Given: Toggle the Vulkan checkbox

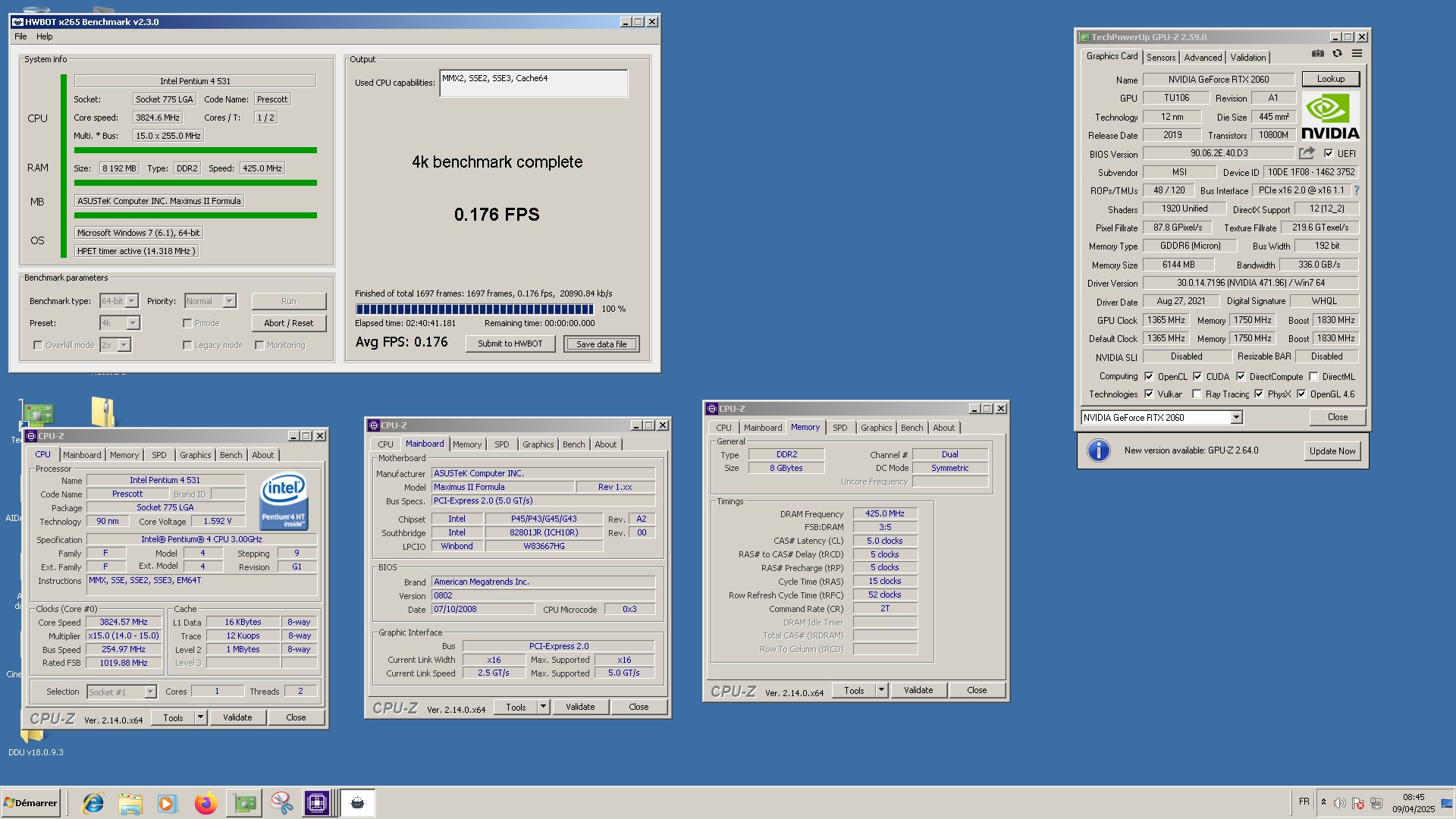Looking at the screenshot, I should [1149, 394].
